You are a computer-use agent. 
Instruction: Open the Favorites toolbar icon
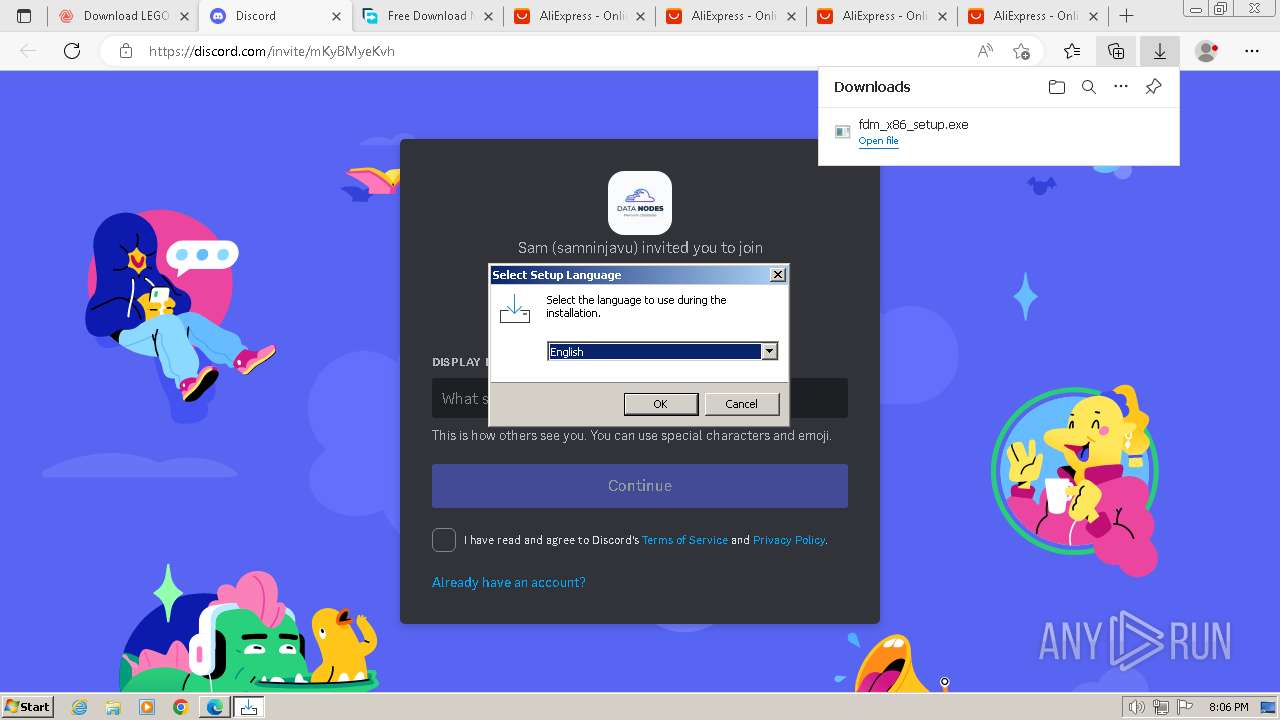pos(1072,51)
